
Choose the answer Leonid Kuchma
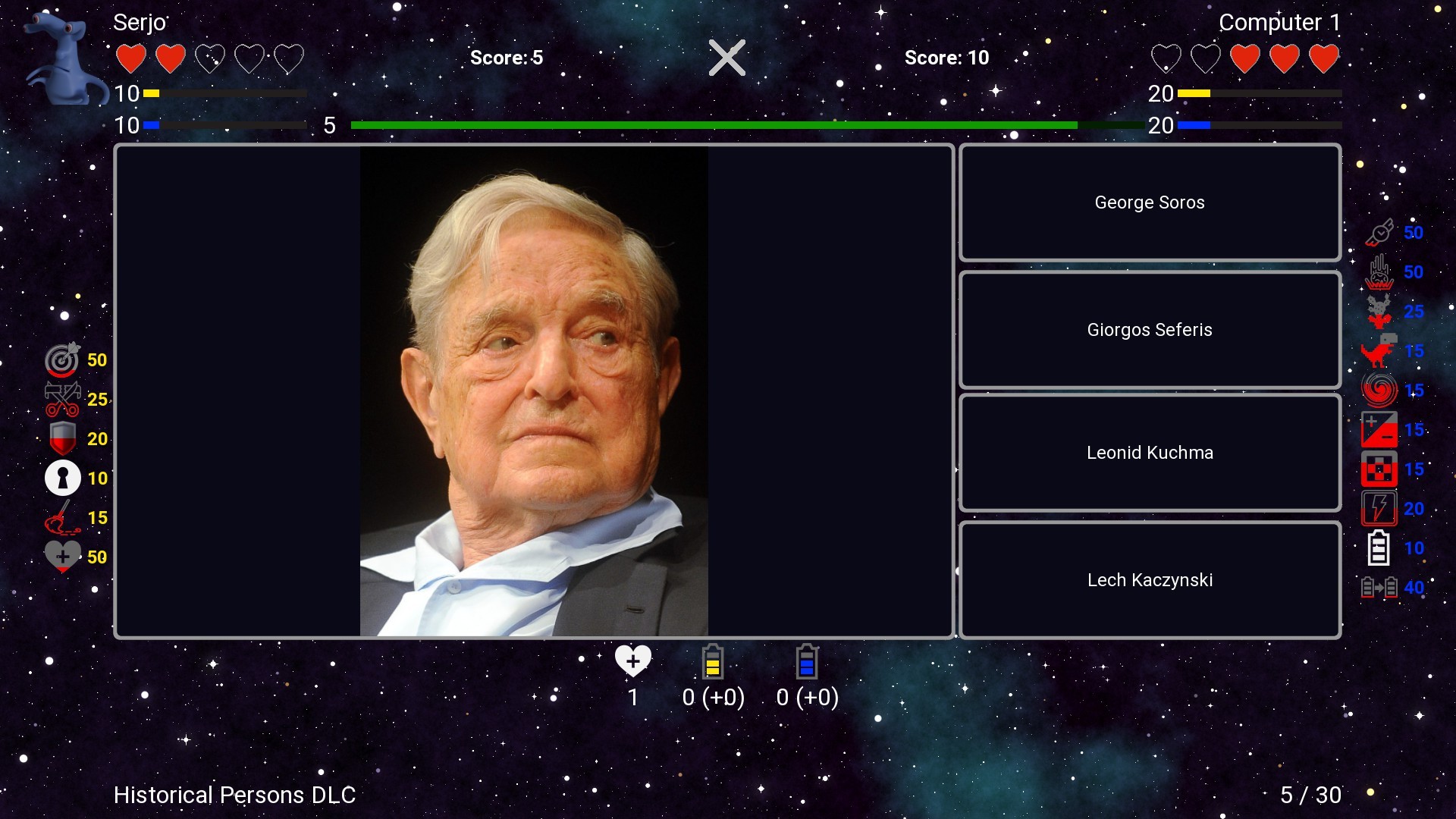tap(1150, 453)
